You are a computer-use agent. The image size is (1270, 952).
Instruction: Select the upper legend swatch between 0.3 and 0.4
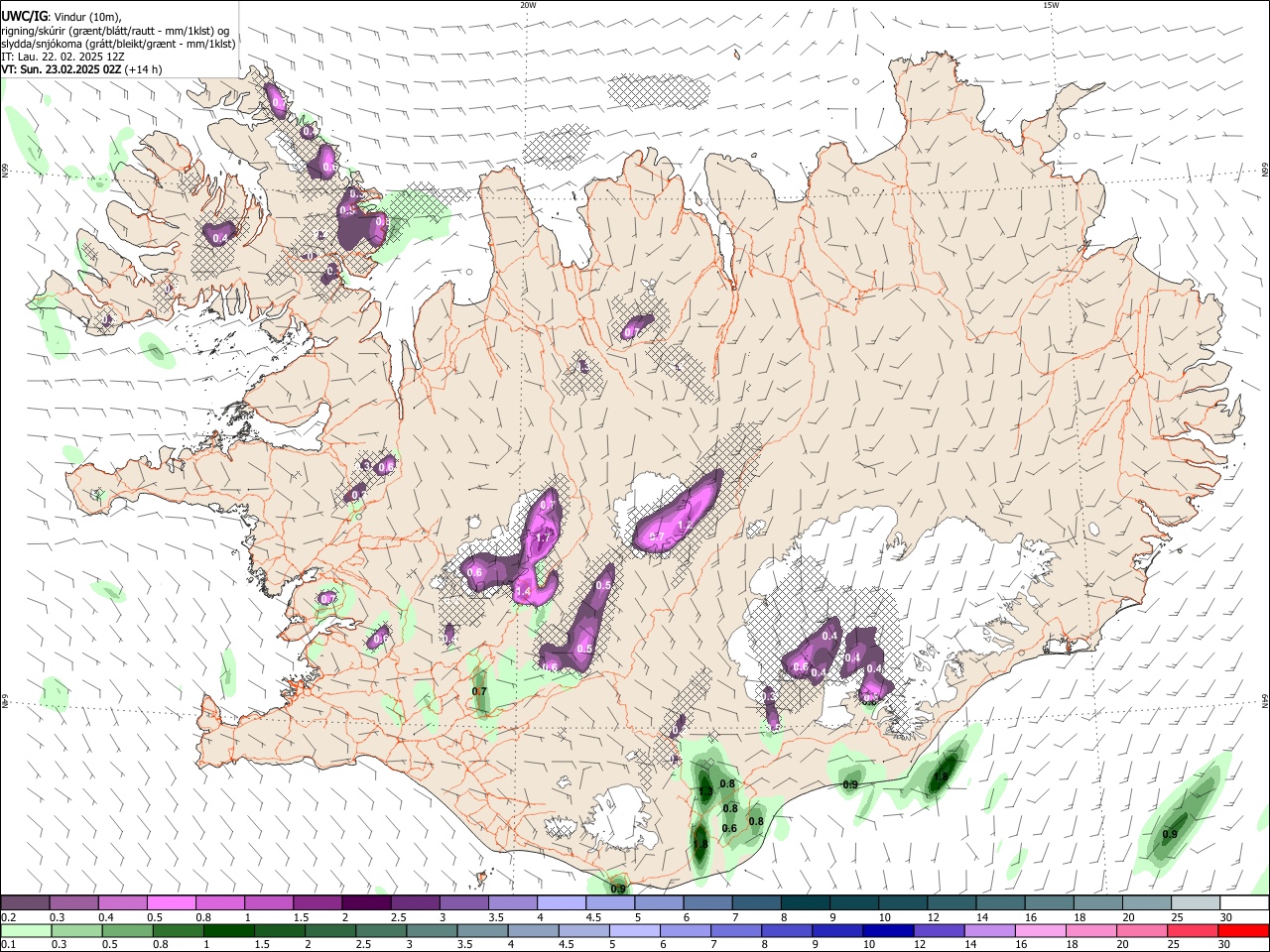tap(74, 903)
